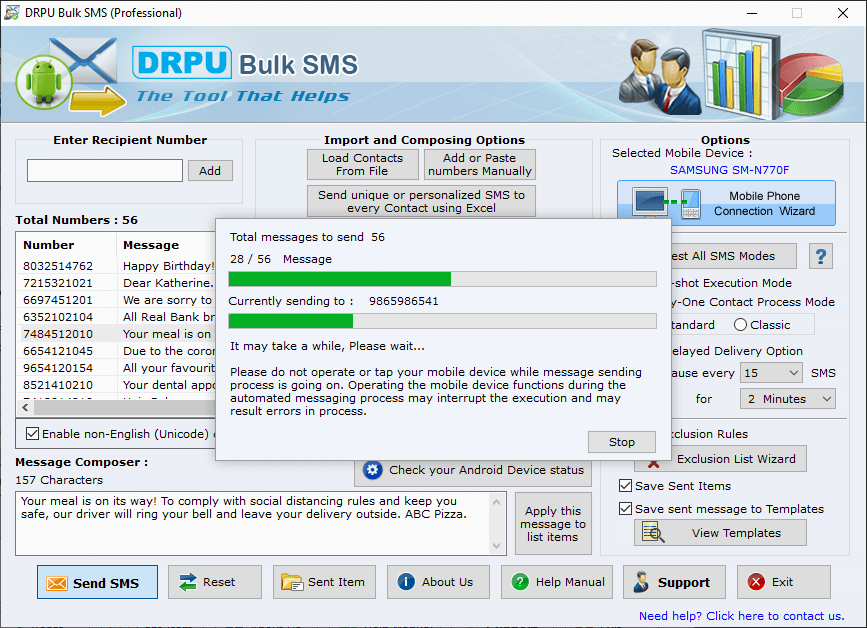Open the Mobile Phone Connection Wizard
The height and width of the screenshot is (628, 867).
click(726, 203)
